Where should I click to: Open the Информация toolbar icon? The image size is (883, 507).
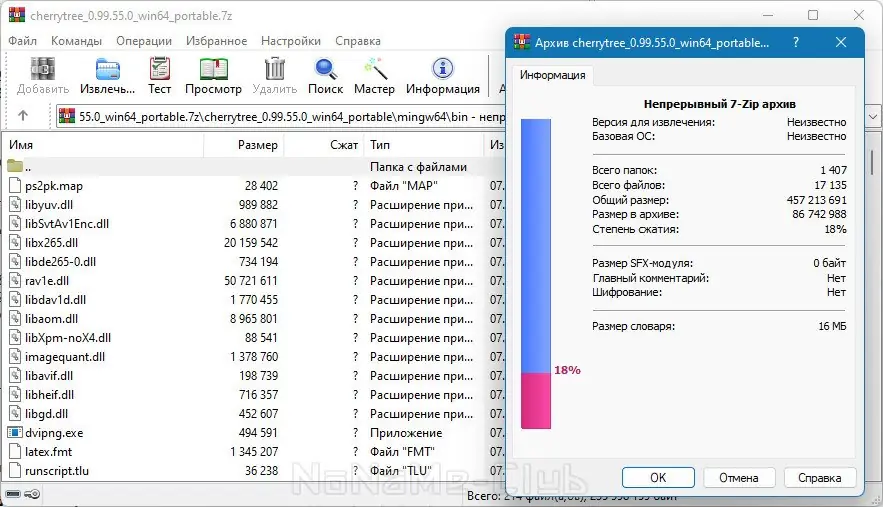pyautogui.click(x=443, y=69)
